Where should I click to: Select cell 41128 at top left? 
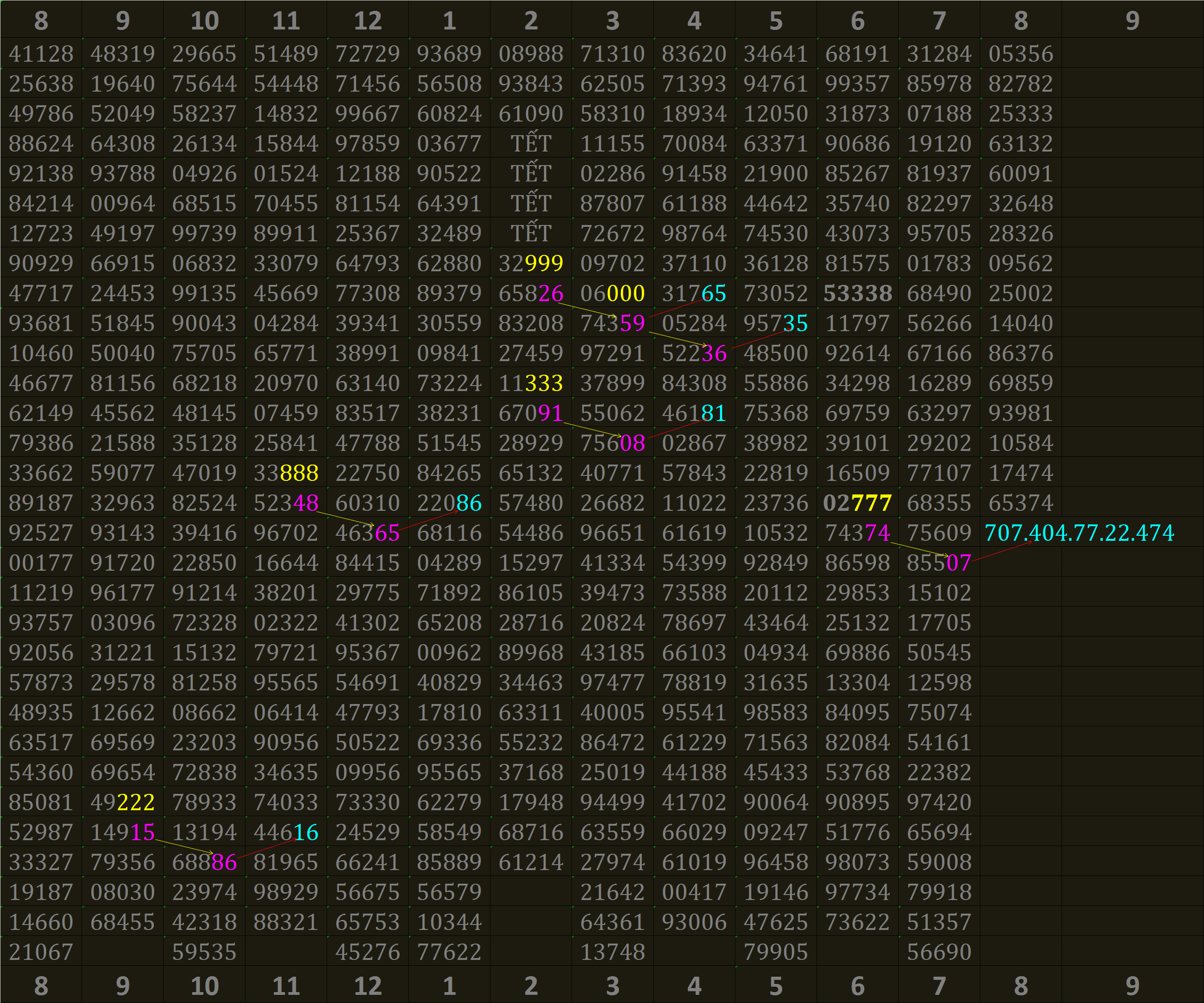pyautogui.click(x=41, y=54)
